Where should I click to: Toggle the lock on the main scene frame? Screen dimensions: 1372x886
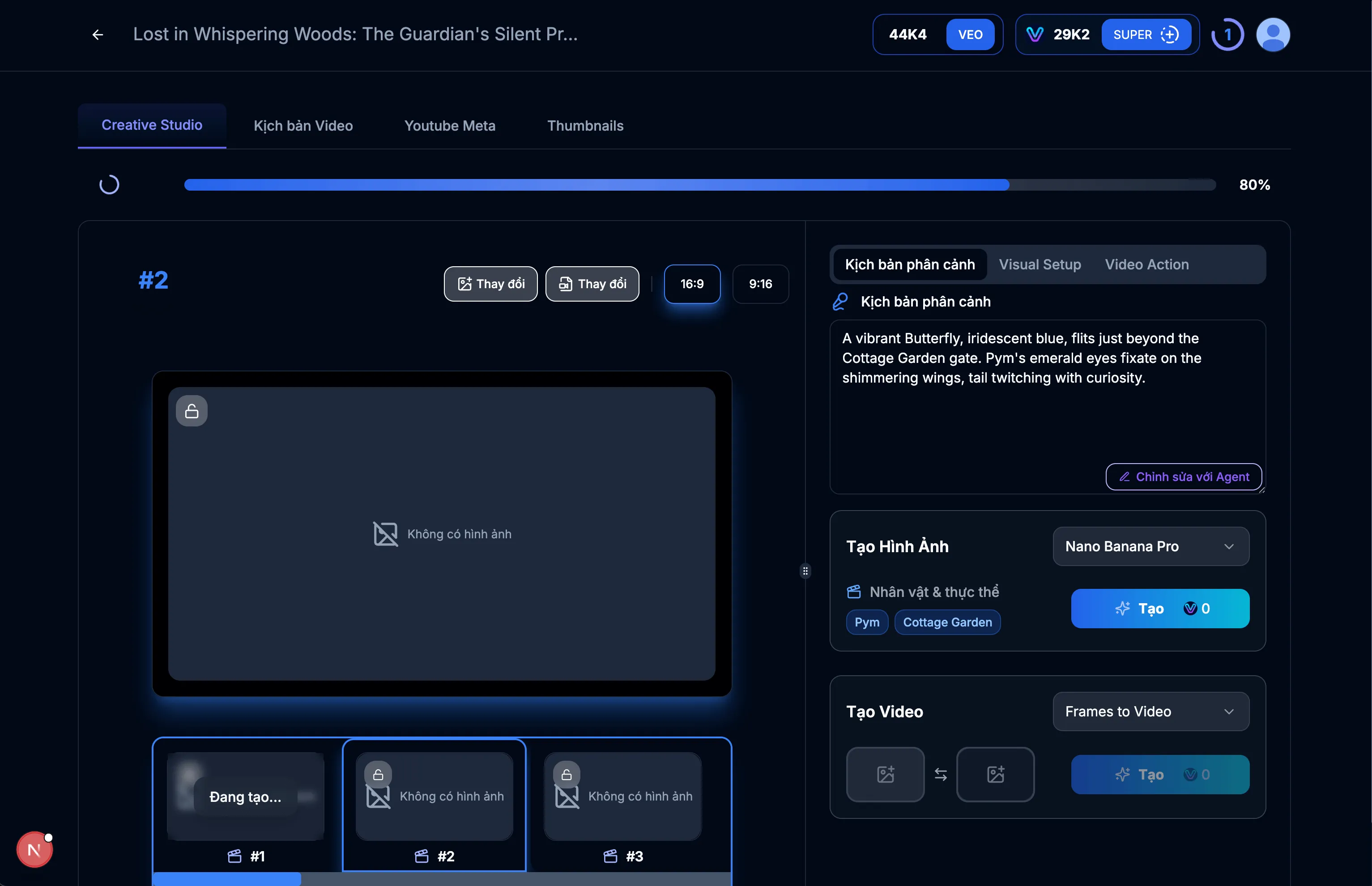point(191,410)
